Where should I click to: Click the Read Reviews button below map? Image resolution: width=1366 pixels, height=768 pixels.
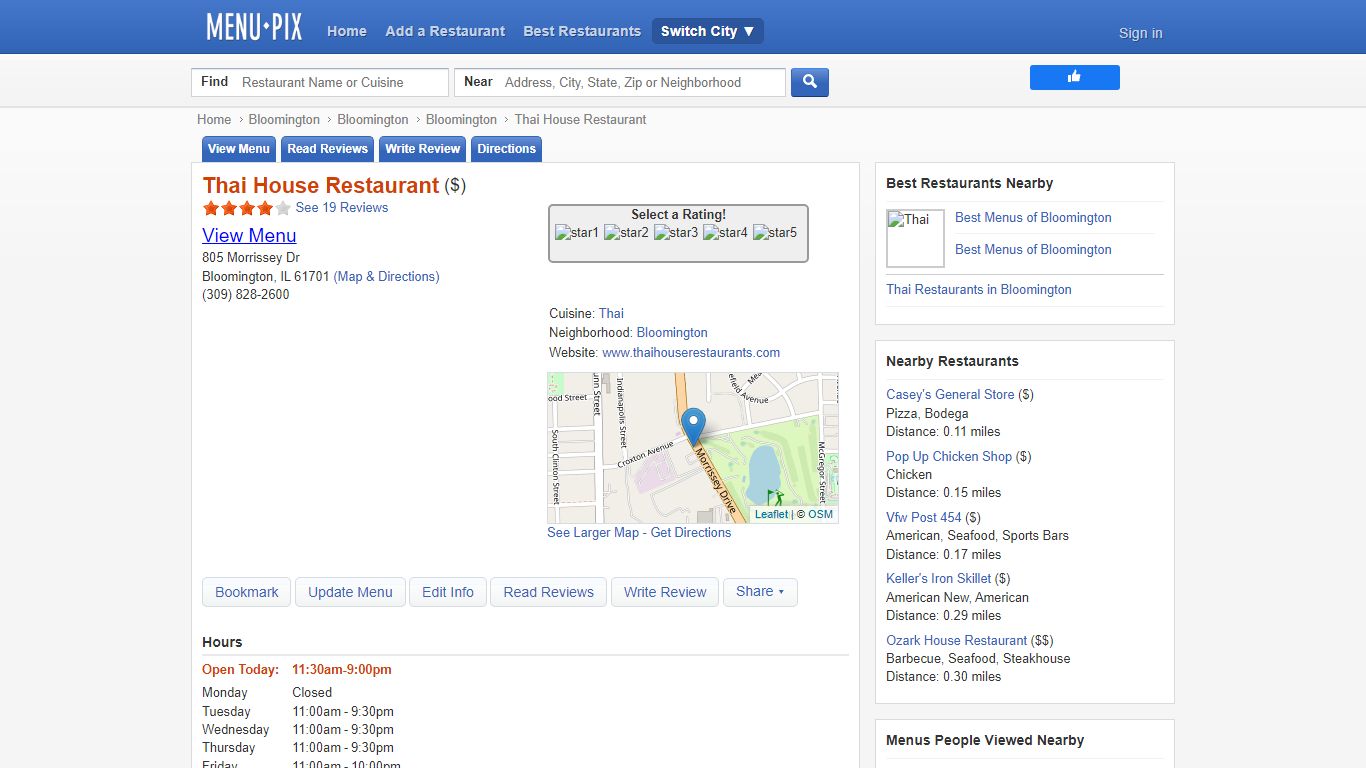coord(548,592)
